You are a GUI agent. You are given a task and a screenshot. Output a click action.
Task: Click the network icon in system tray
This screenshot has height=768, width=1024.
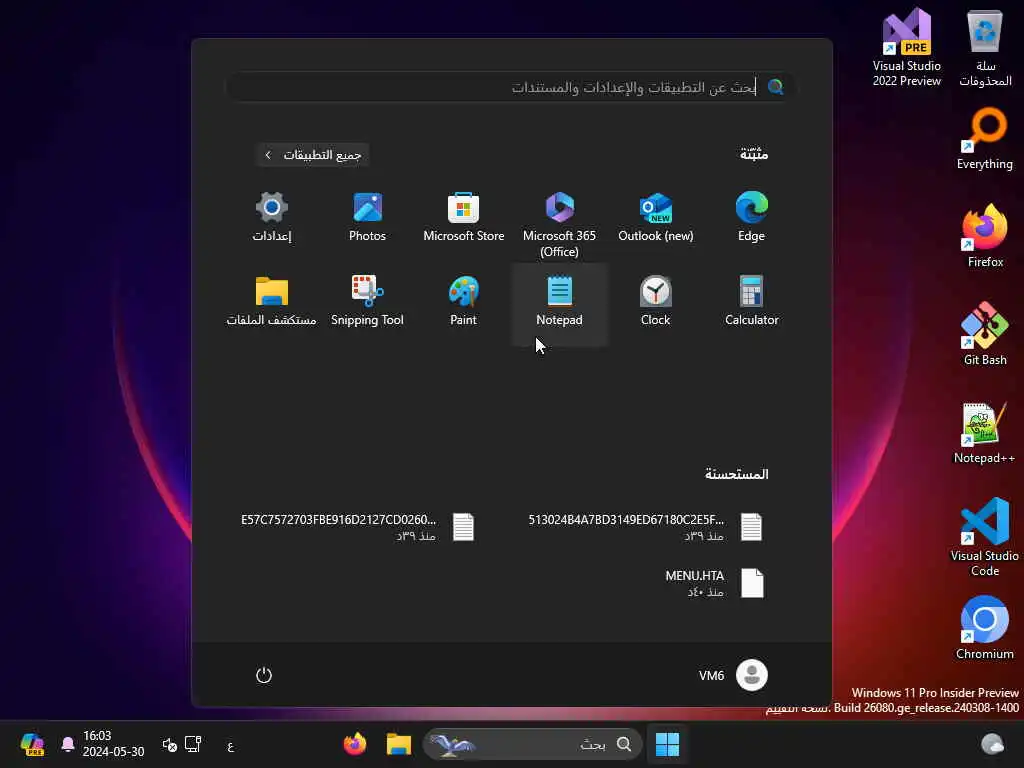click(x=193, y=744)
